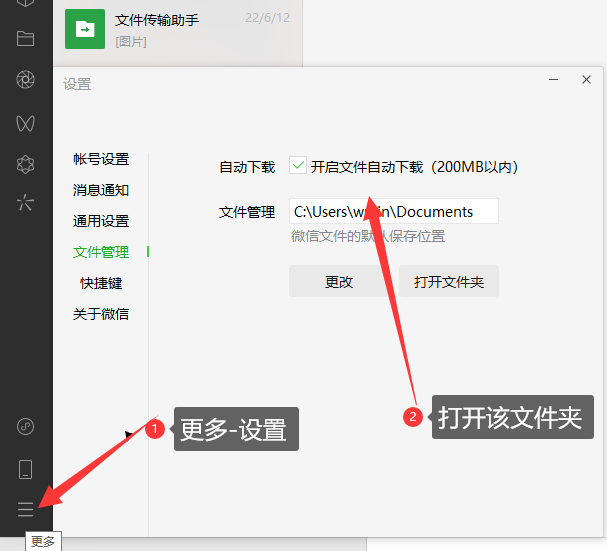The image size is (607, 551).
Task: Click the [图片] message preview text
Action: pyautogui.click(x=131, y=41)
